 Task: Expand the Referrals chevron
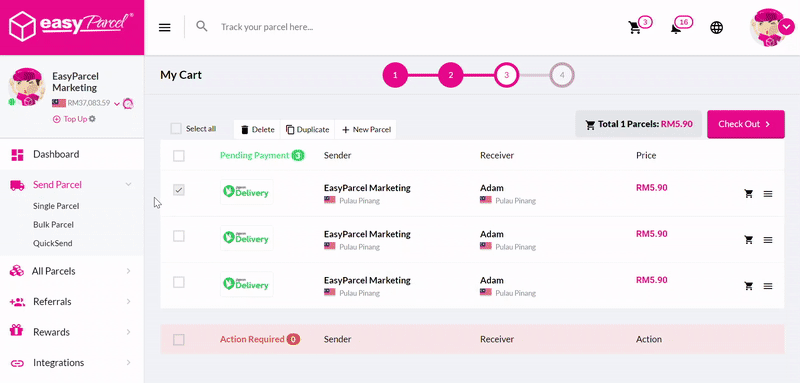coord(129,301)
